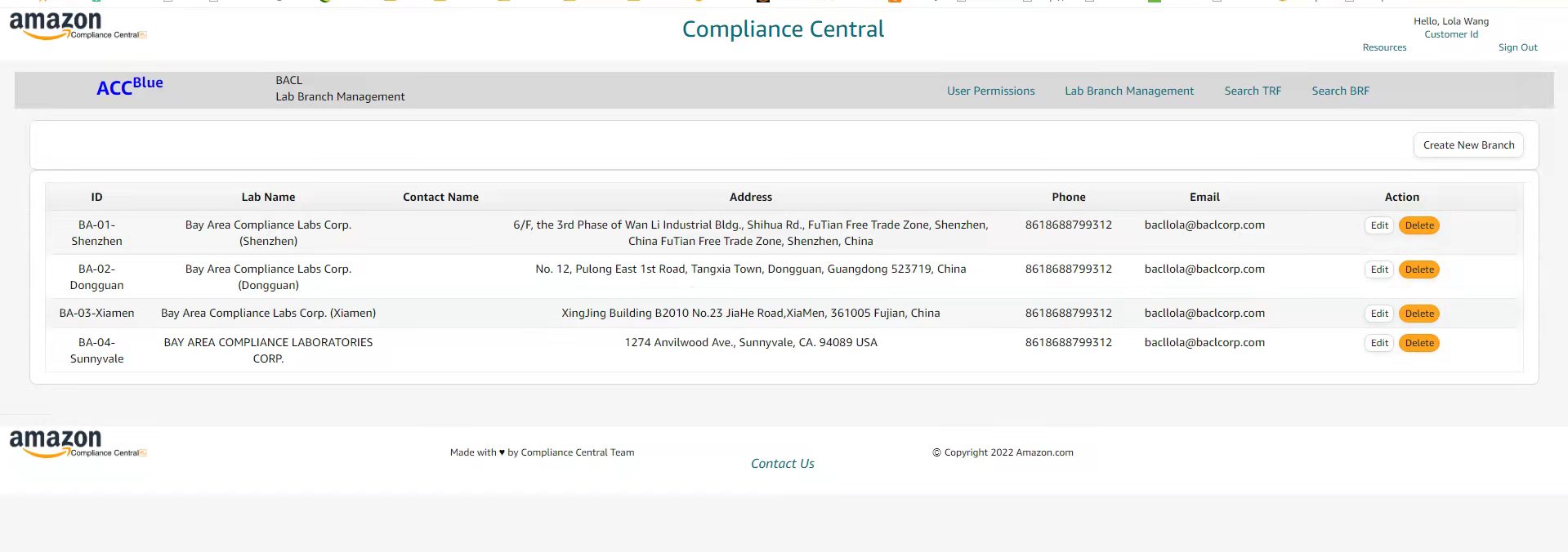The height and width of the screenshot is (552, 1568).
Task: Edit the BA-03-Xiamen branch
Action: [x=1379, y=314]
